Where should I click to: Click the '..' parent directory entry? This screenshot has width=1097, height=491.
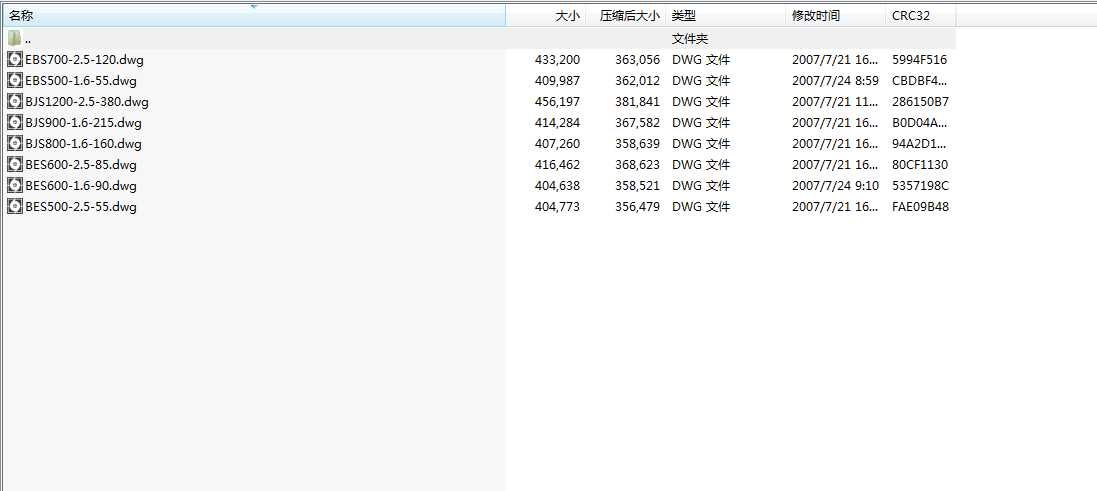(x=28, y=39)
